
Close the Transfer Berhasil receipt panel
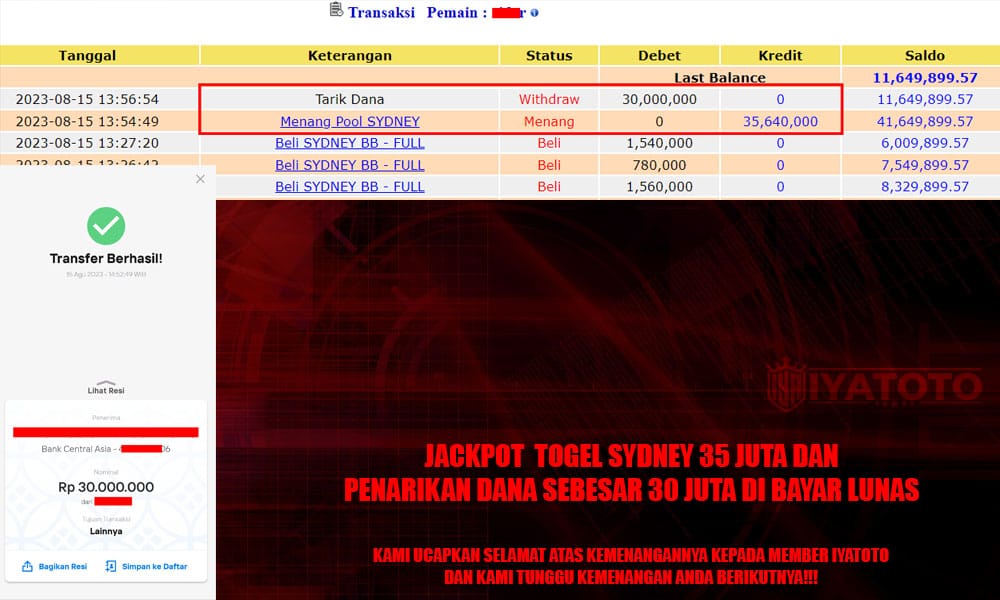tap(200, 179)
